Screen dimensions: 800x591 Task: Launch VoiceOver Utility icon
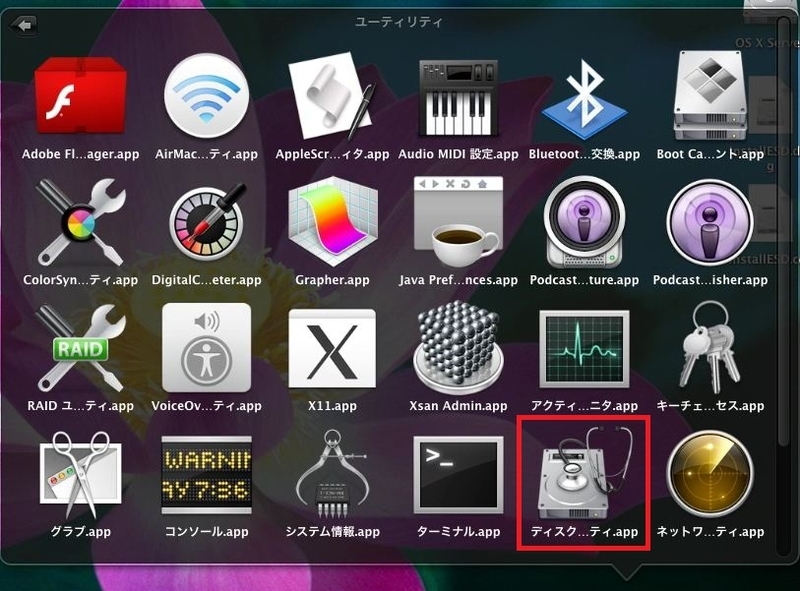point(207,348)
